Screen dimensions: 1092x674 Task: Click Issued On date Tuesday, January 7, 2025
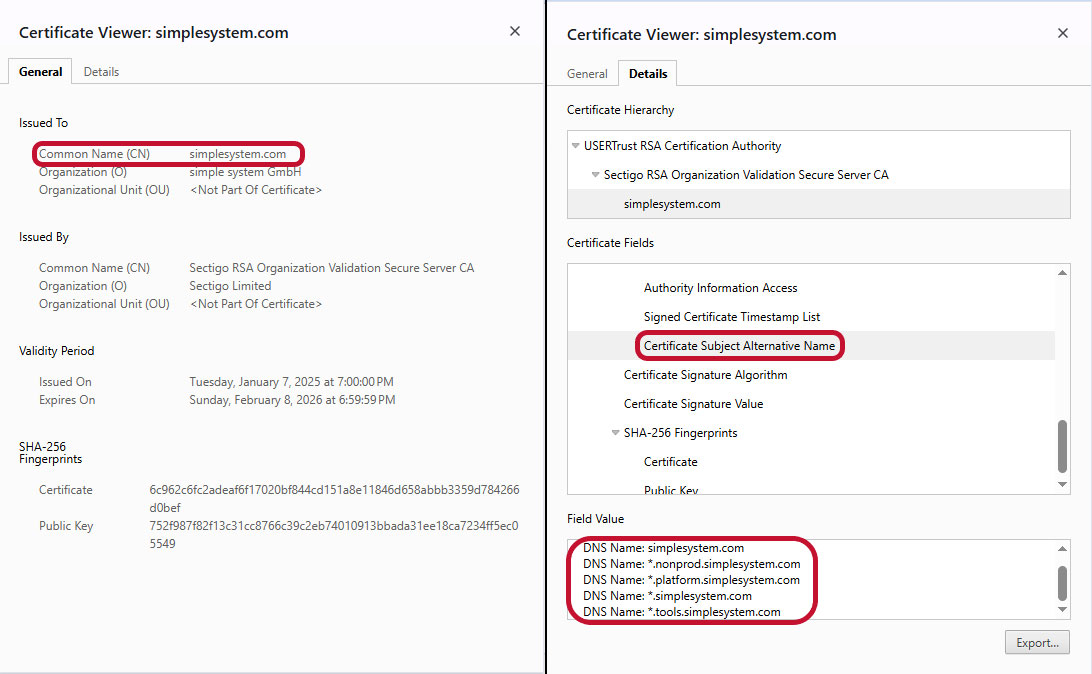(291, 382)
